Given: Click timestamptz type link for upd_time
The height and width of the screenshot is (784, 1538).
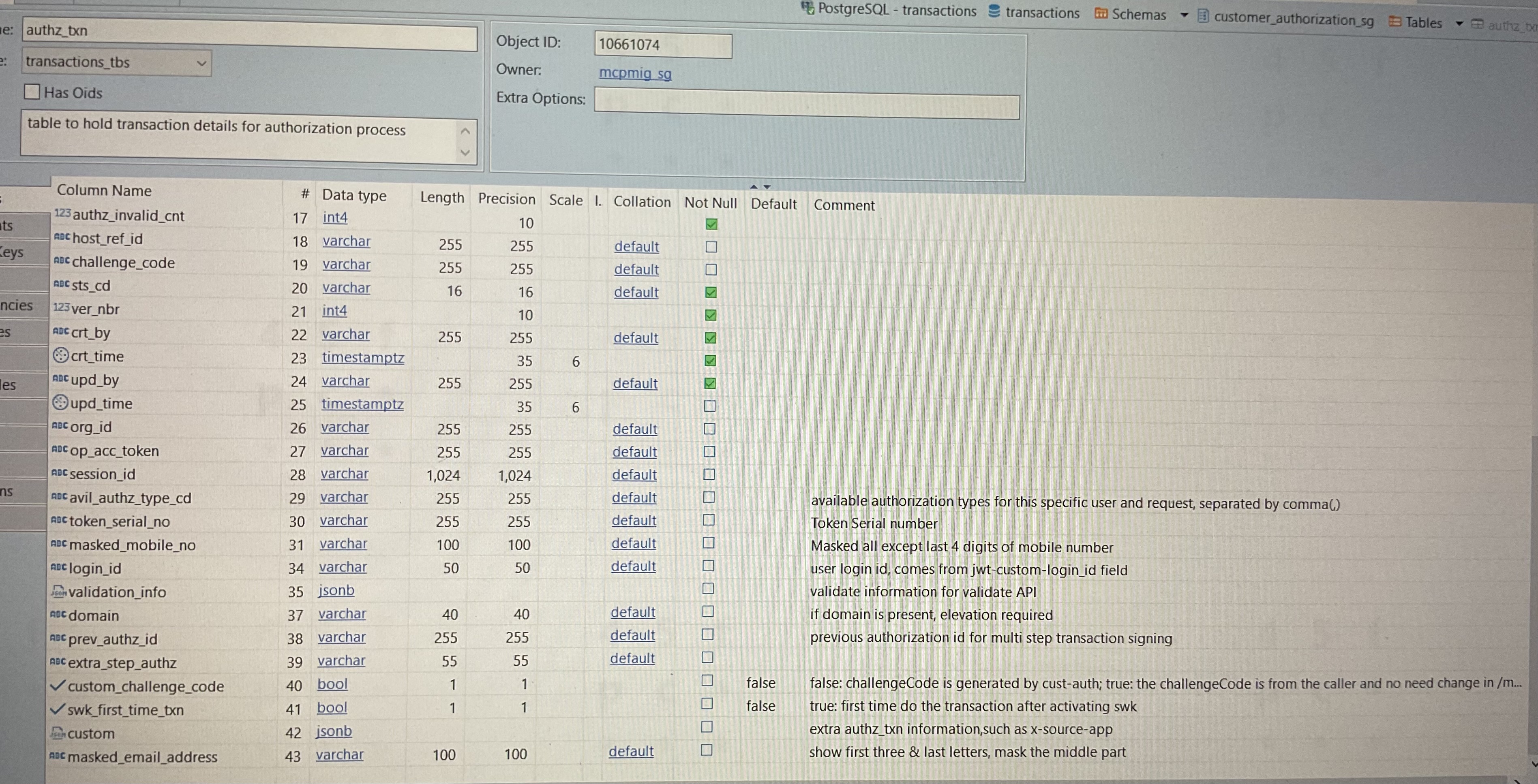Looking at the screenshot, I should point(362,404).
